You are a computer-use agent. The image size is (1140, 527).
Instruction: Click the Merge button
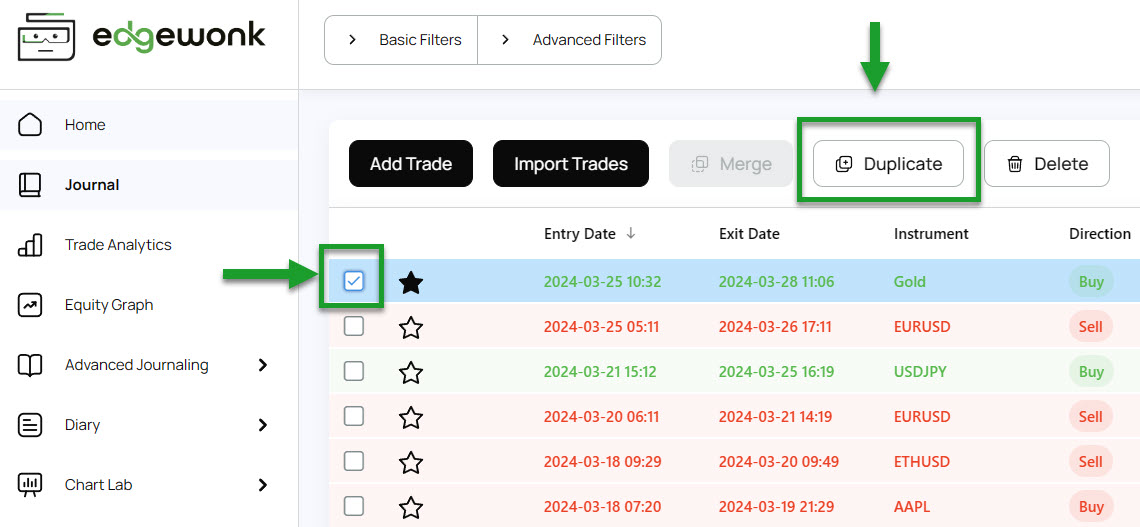(x=731, y=164)
